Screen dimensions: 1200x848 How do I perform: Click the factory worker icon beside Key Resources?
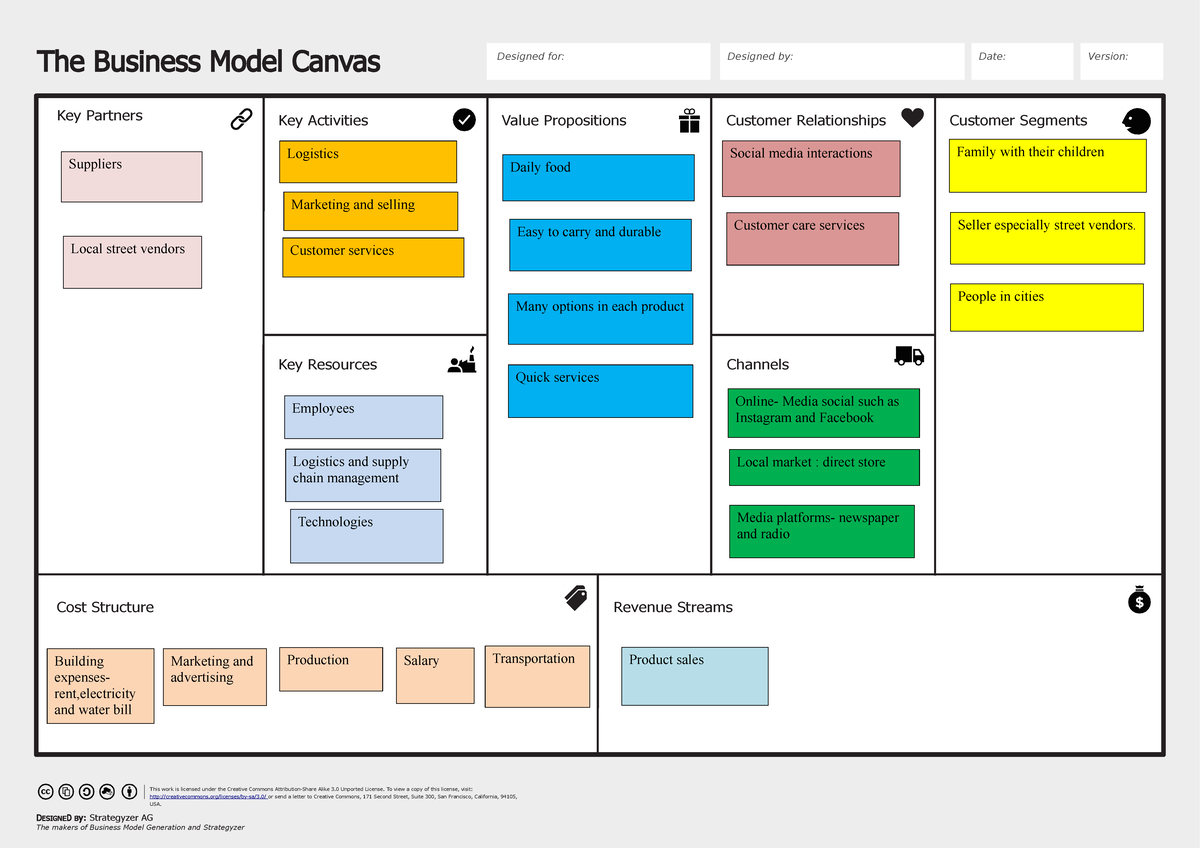pyautogui.click(x=462, y=361)
